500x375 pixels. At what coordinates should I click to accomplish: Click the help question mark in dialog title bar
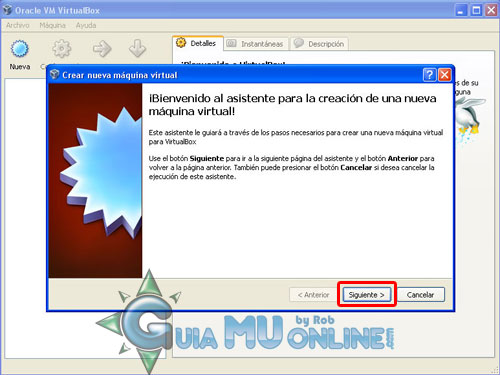(429, 75)
